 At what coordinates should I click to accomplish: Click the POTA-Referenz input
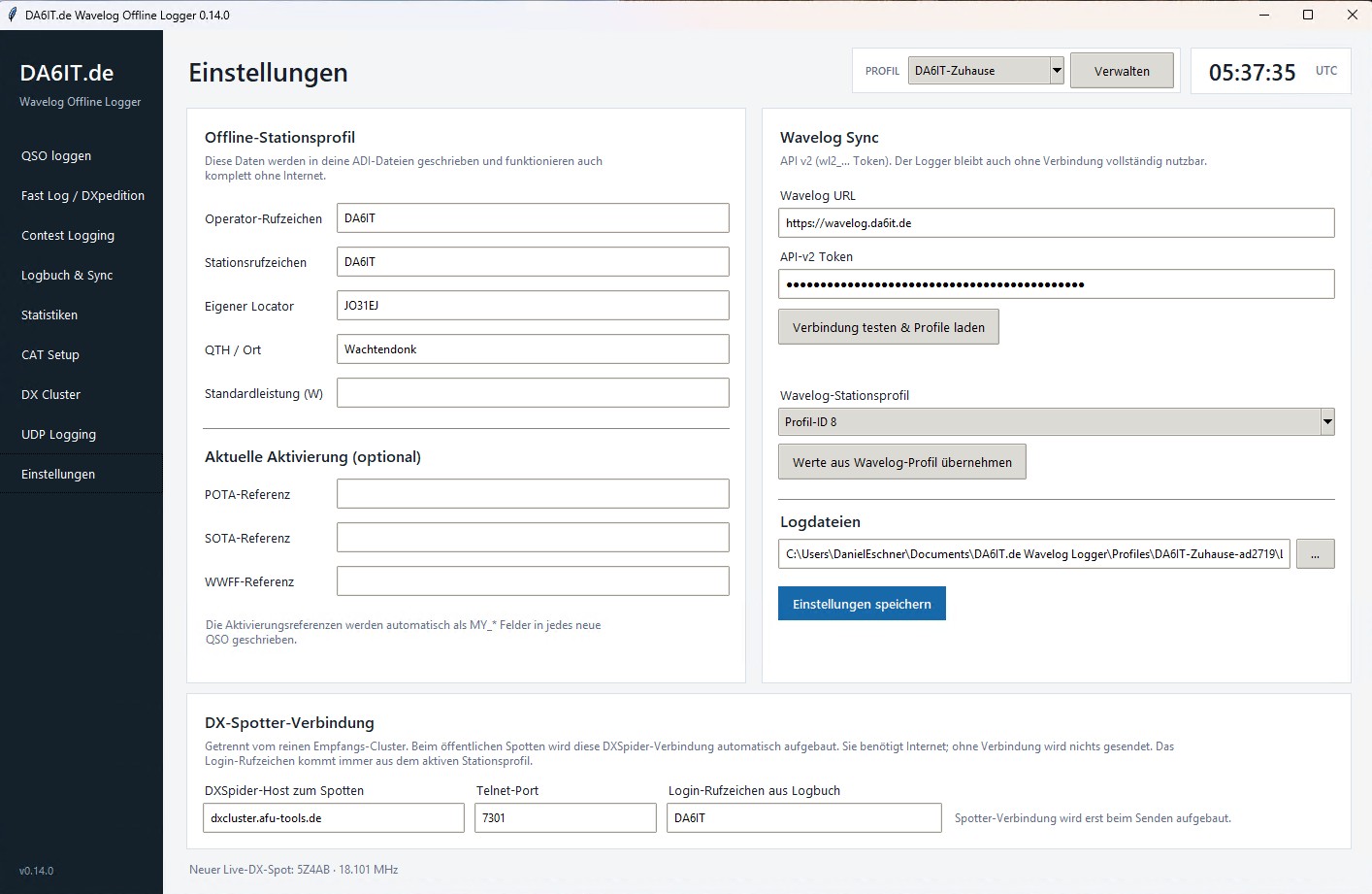[533, 493]
